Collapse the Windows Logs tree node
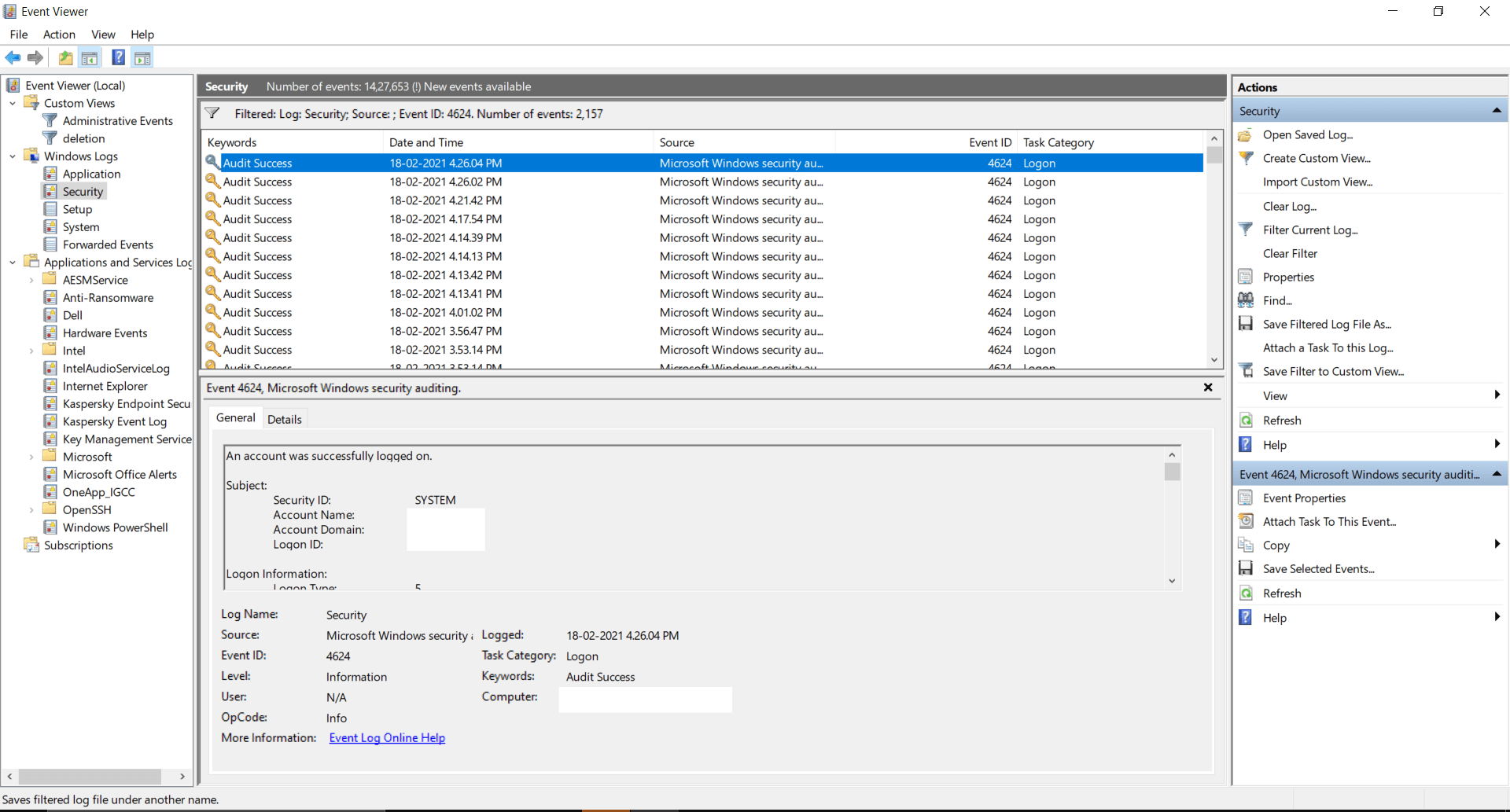Viewport: 1510px width, 812px height. pos(13,156)
